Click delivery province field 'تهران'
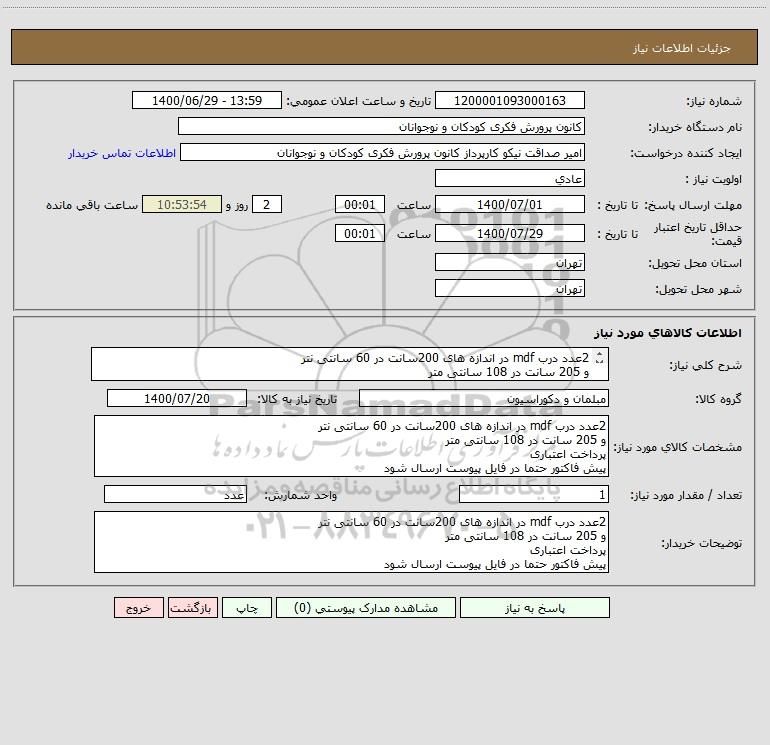Image resolution: width=770 pixels, height=745 pixels. pyautogui.click(x=510, y=262)
